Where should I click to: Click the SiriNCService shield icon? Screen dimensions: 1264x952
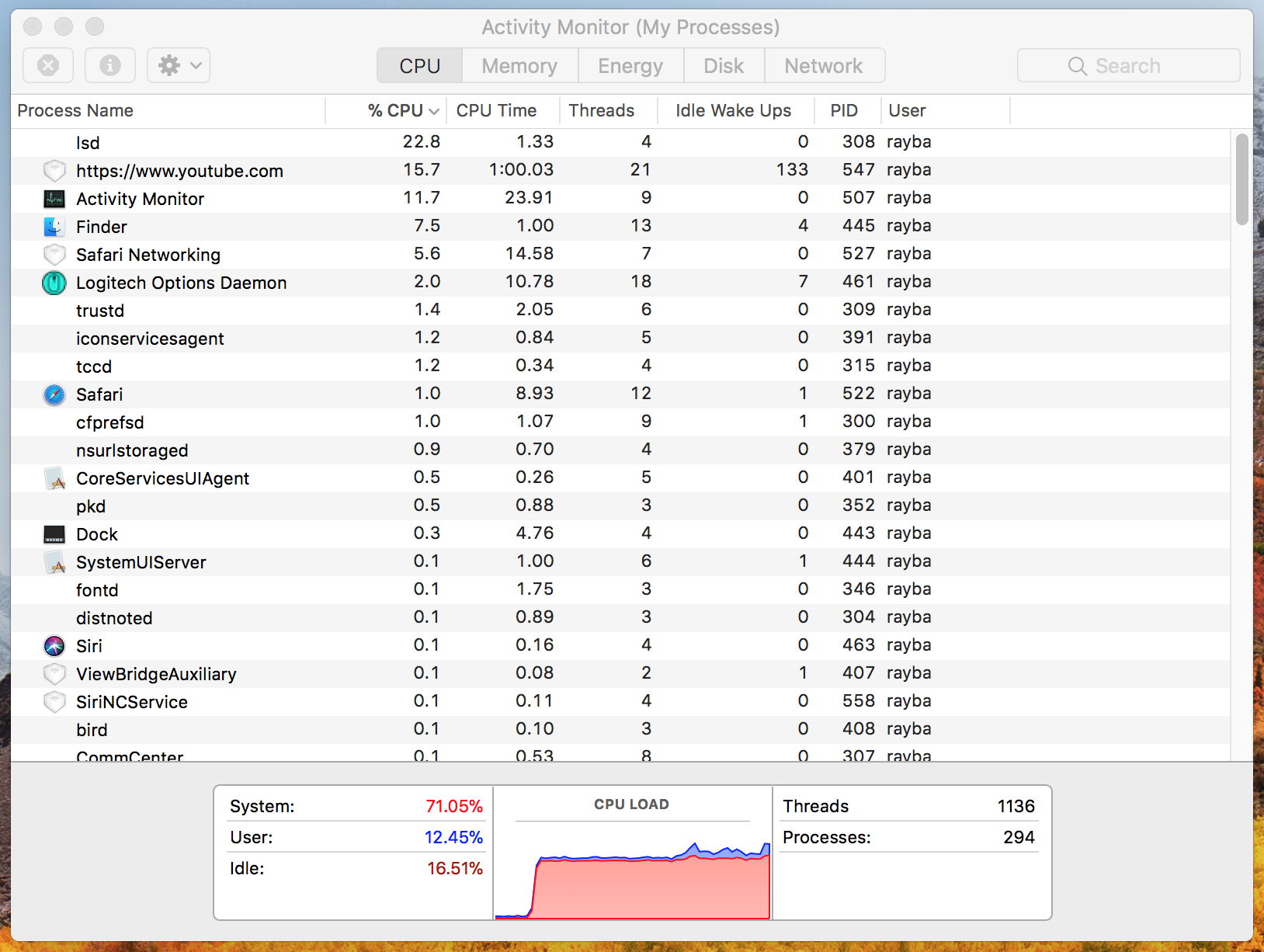click(54, 701)
